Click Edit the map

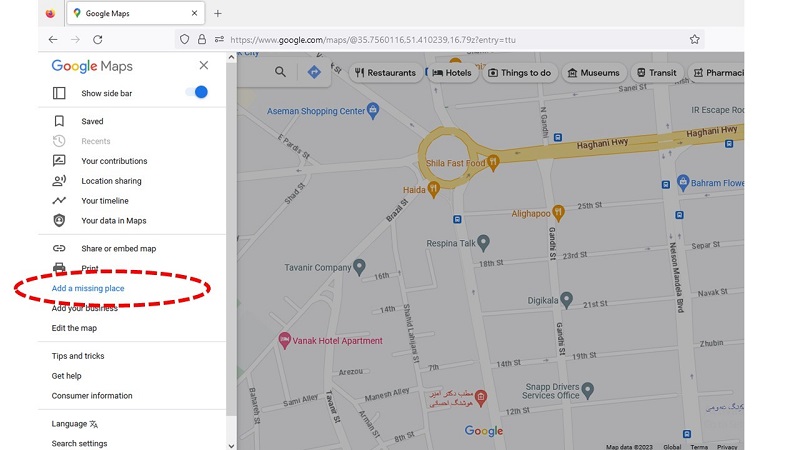[74, 328]
